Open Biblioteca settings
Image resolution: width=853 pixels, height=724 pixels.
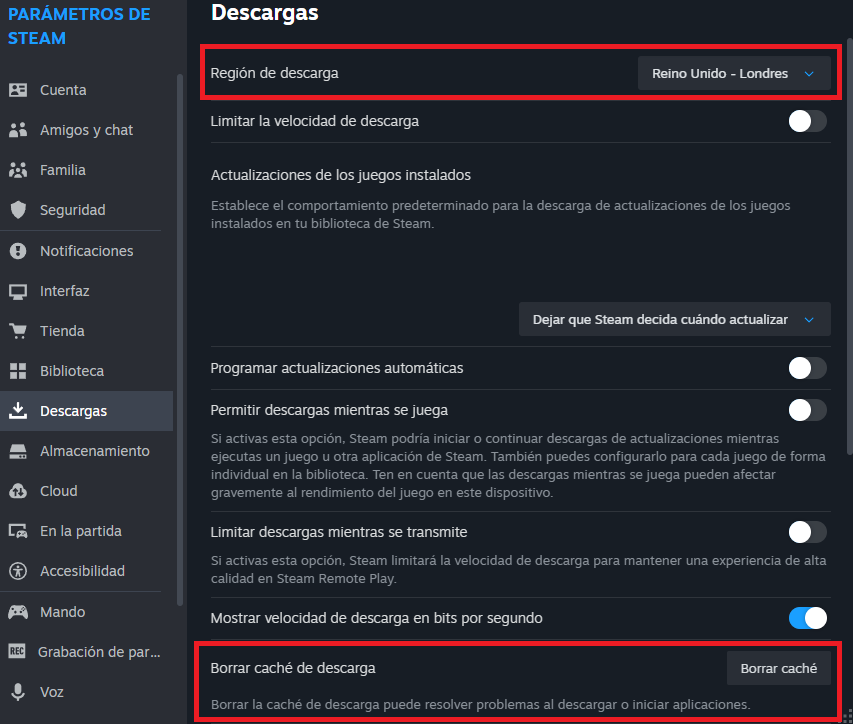(x=86, y=371)
